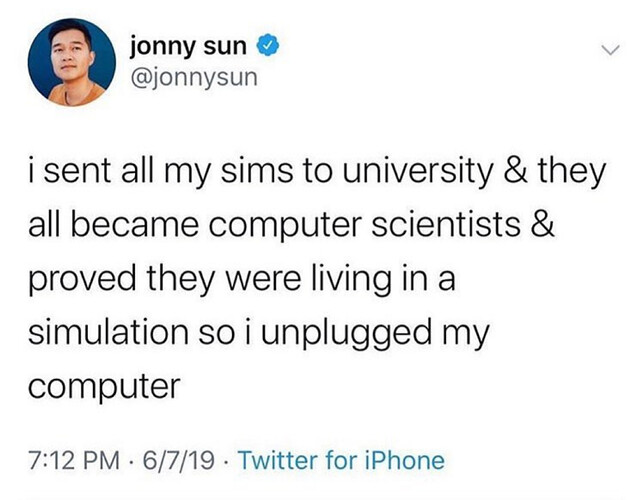This screenshot has height=500, width=637.
Task: Click the ampersand right after "university"
Action: click(516, 171)
